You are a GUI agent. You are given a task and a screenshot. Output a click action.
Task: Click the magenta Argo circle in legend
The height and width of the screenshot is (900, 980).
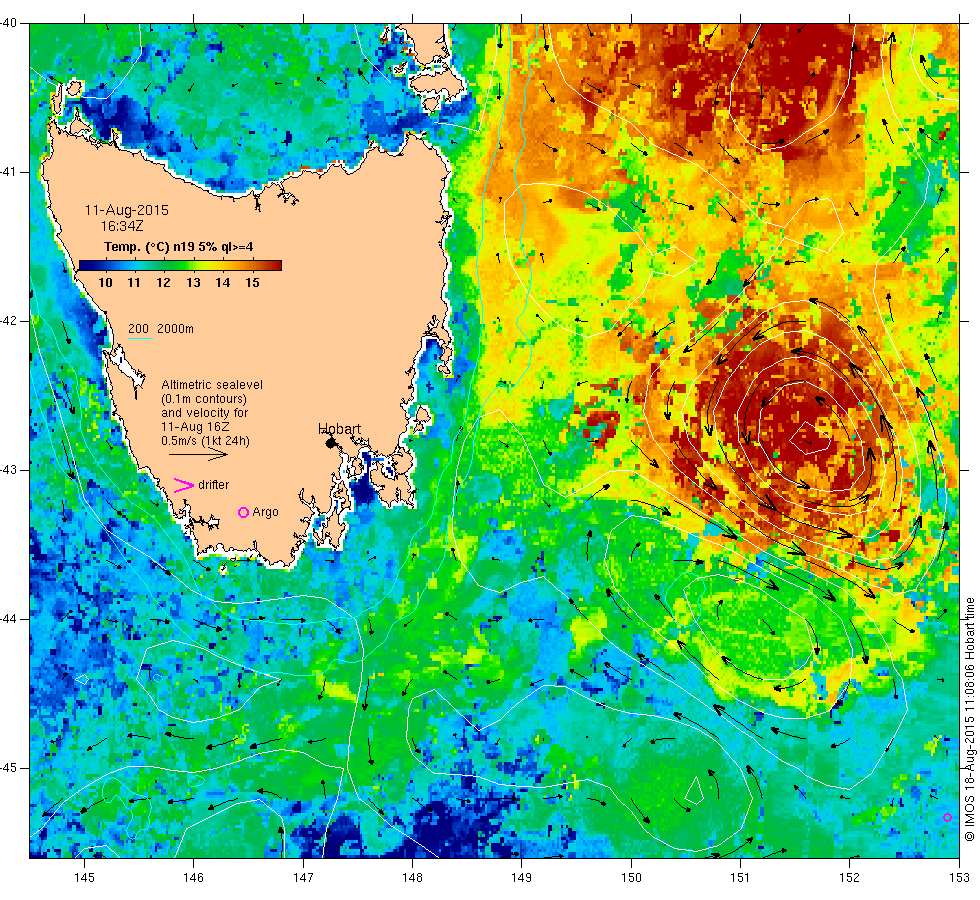click(x=243, y=512)
